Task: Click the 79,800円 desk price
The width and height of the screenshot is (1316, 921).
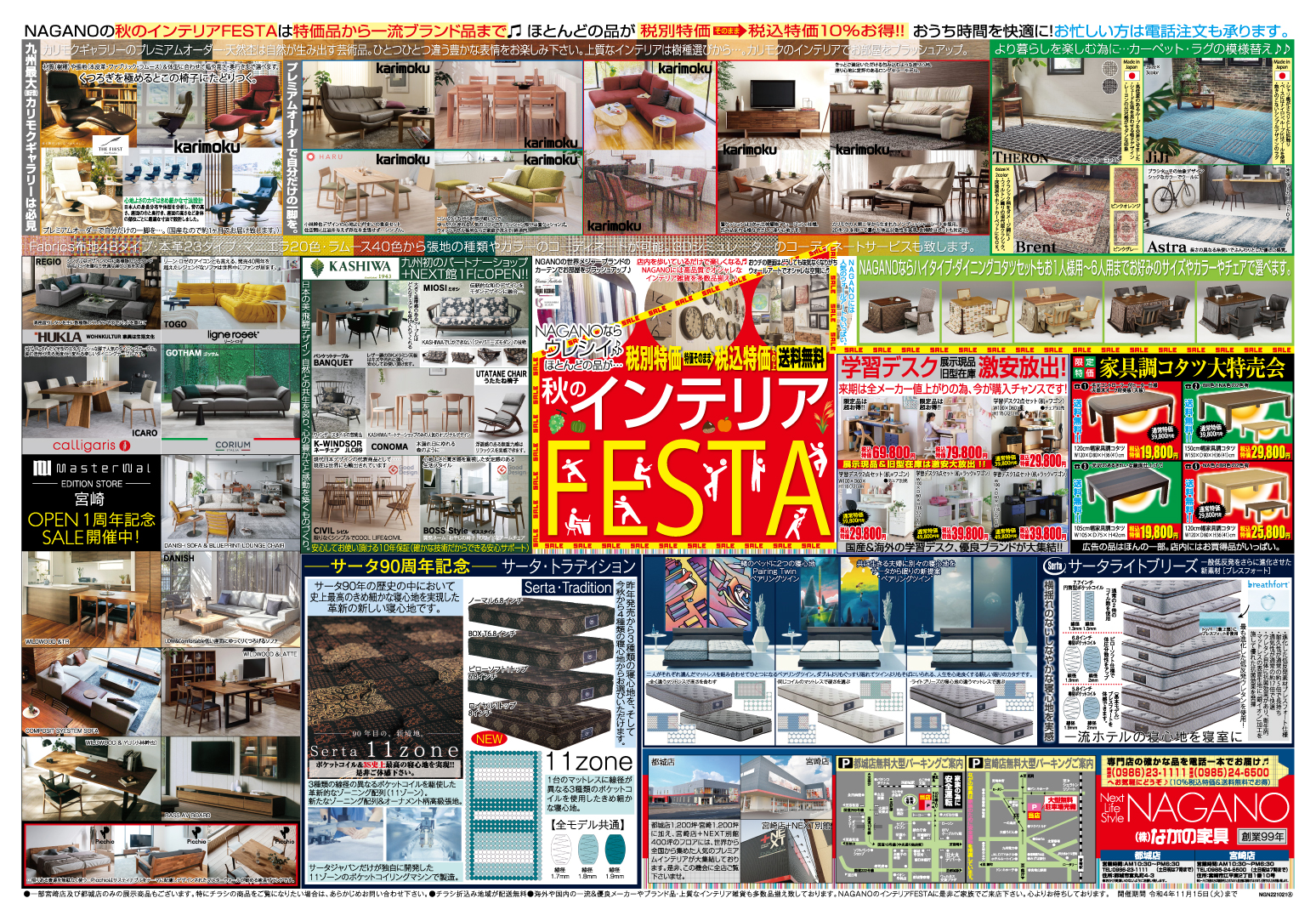Action: 960,453
